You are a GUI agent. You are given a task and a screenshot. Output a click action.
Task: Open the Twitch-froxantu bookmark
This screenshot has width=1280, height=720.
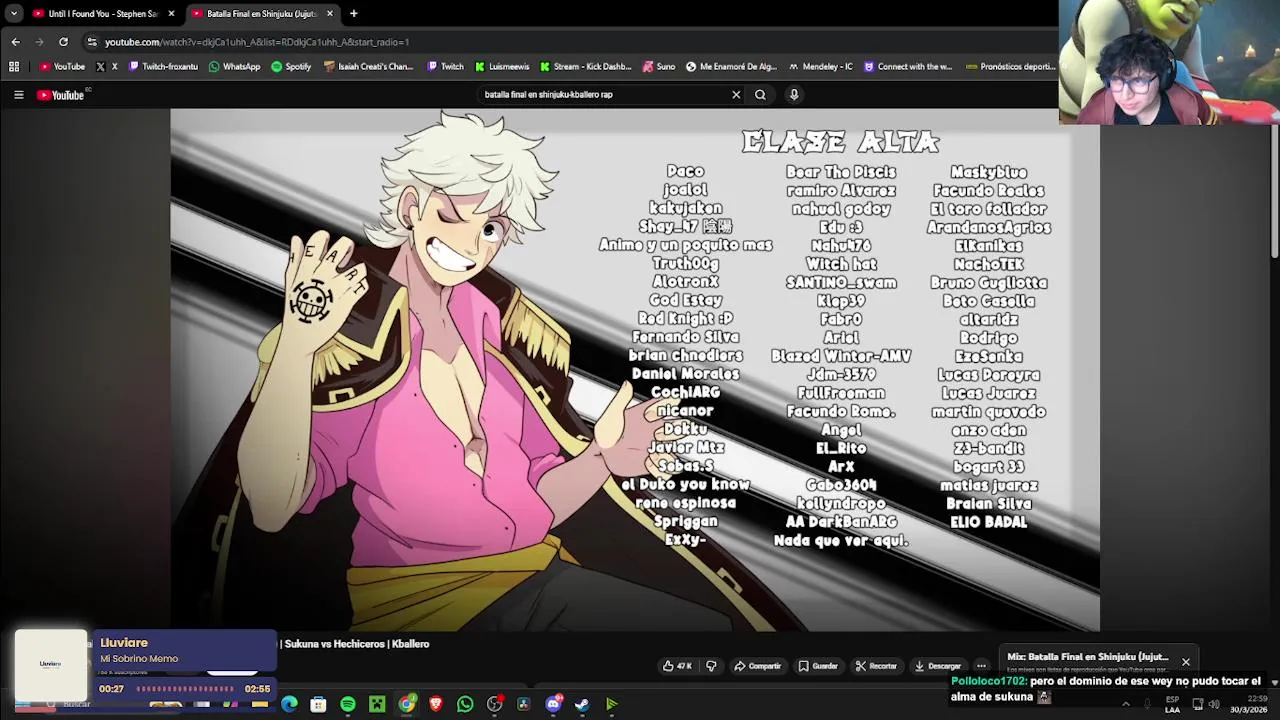coord(163,67)
